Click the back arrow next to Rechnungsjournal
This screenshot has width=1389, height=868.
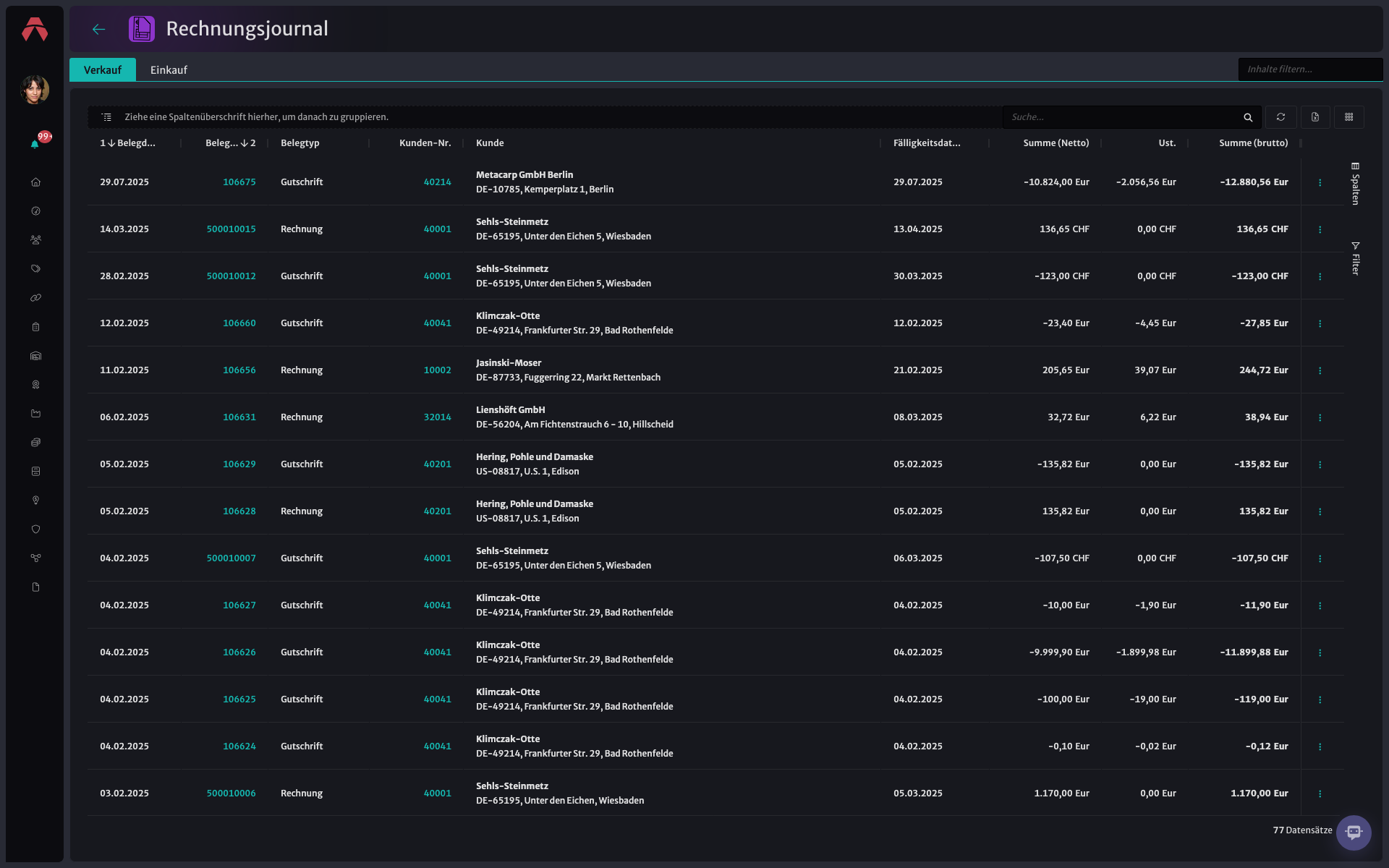point(99,29)
